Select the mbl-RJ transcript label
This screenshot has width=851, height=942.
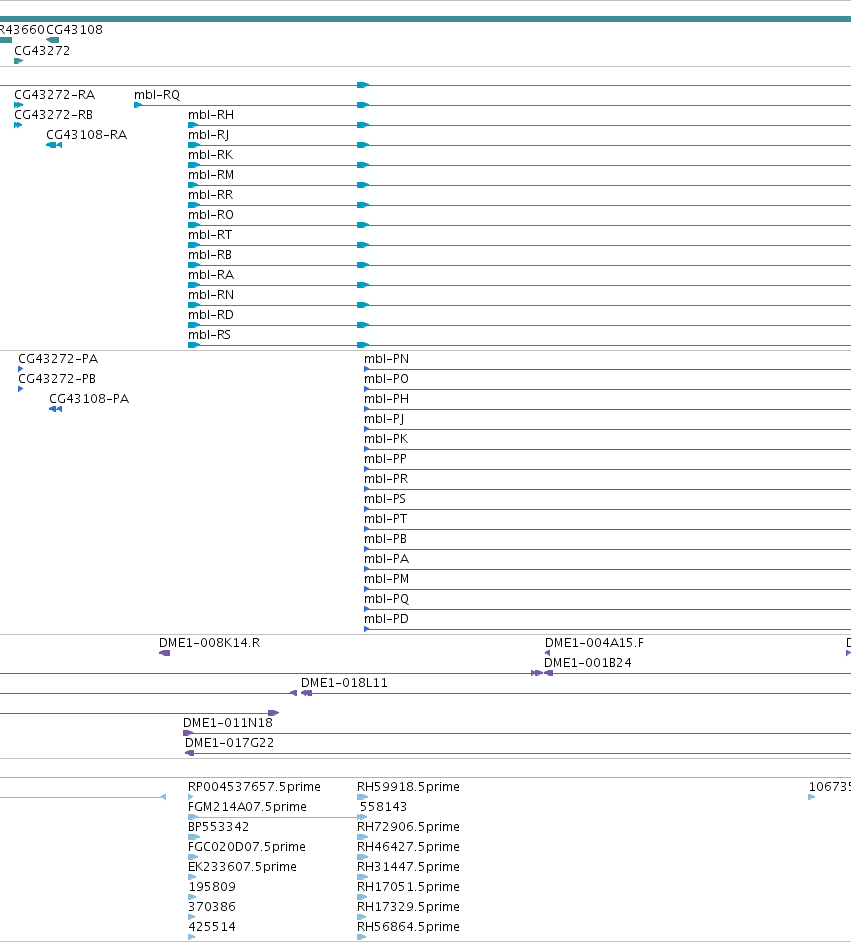208,135
